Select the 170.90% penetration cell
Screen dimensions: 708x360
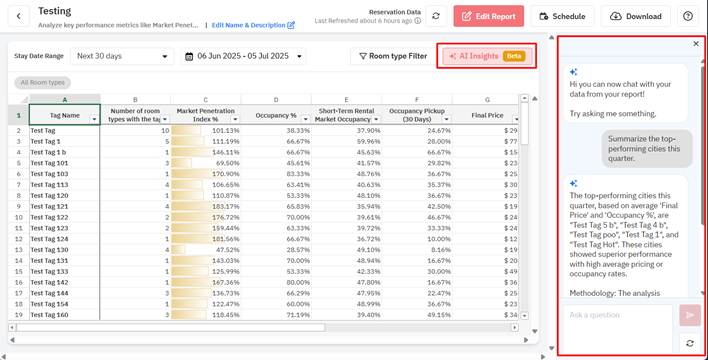pyautogui.click(x=205, y=174)
